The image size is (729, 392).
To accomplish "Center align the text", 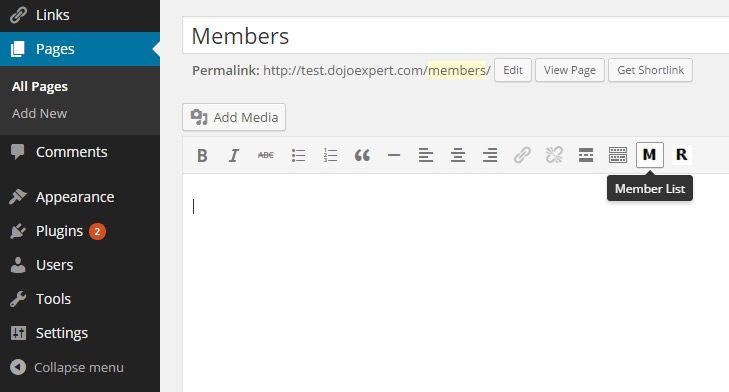I will (x=458, y=155).
